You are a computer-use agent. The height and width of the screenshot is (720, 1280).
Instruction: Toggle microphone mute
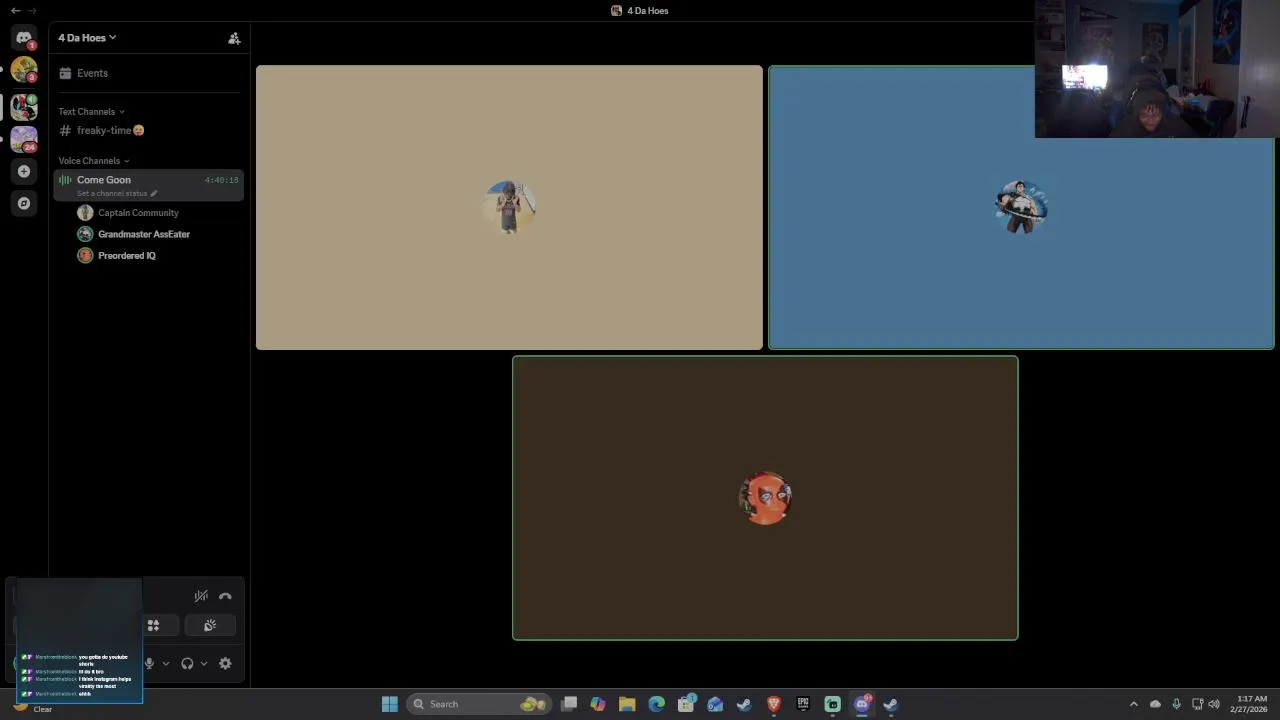coord(149,663)
